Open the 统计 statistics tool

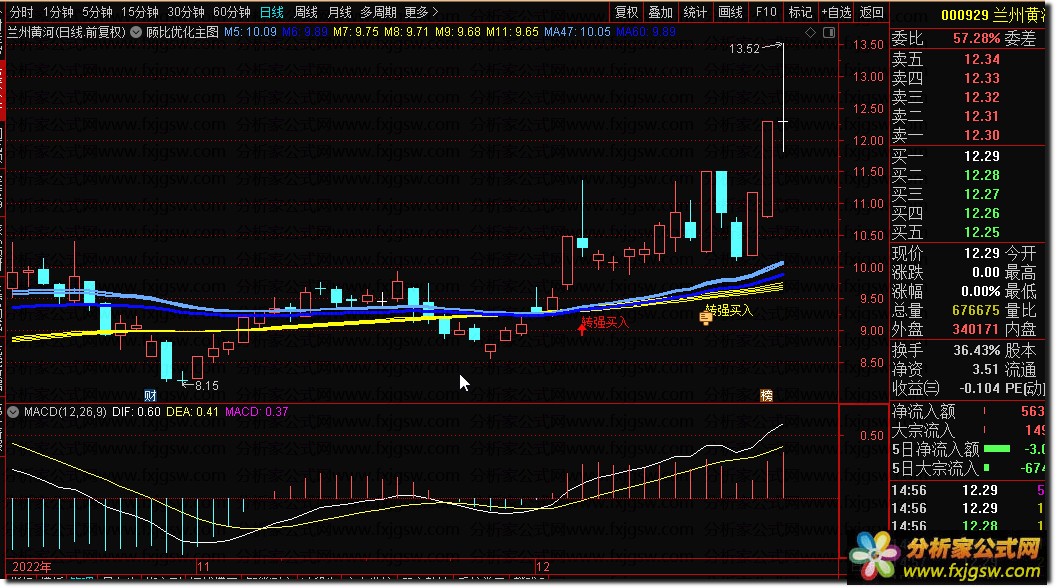(695, 12)
